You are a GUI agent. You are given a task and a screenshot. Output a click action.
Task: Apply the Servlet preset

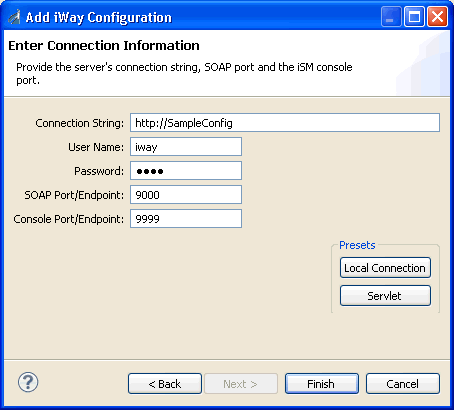pyautogui.click(x=385, y=296)
